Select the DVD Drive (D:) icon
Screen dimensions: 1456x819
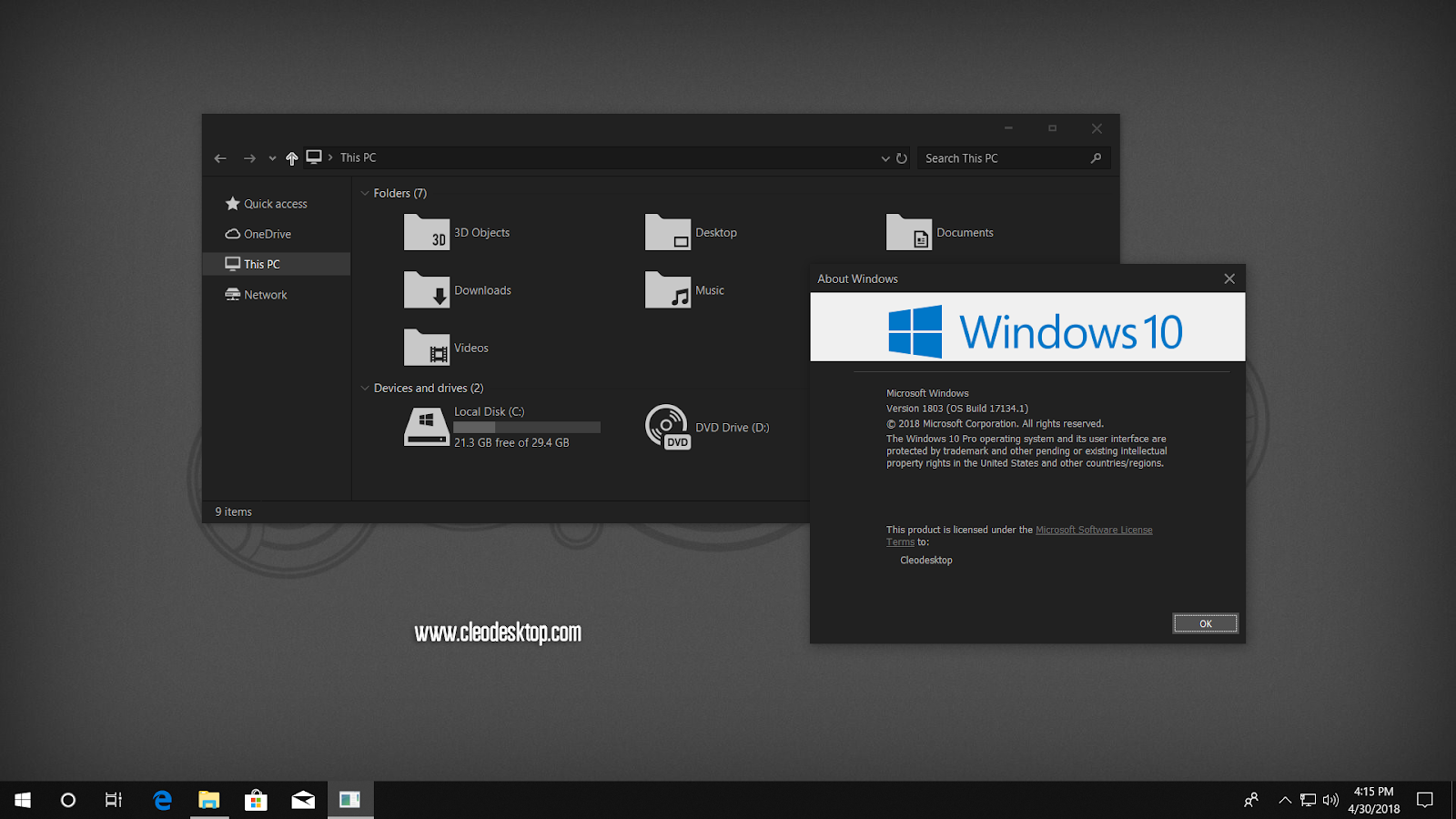(x=668, y=427)
